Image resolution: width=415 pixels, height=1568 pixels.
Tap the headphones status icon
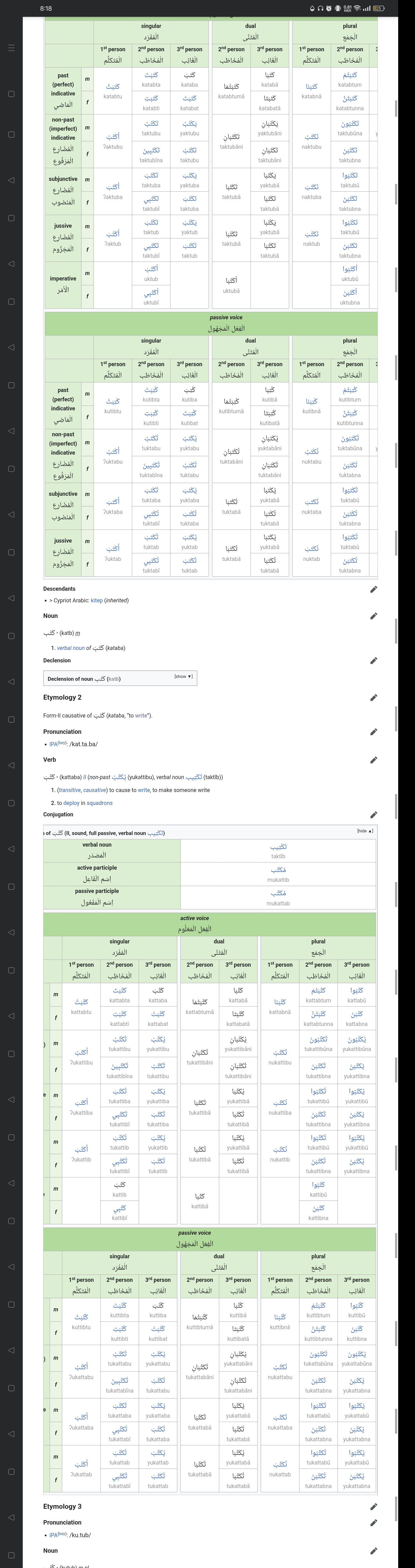pyautogui.click(x=320, y=9)
